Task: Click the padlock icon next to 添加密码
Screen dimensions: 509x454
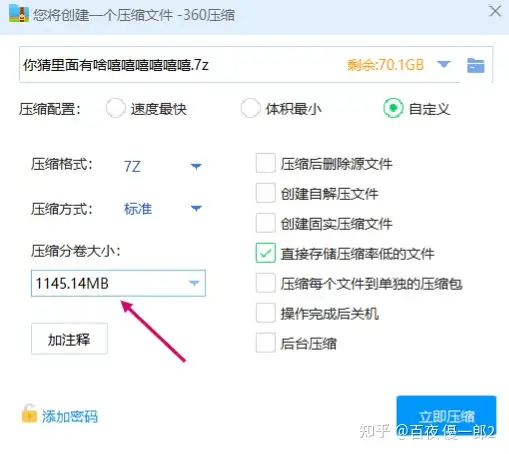Action: tap(29, 414)
